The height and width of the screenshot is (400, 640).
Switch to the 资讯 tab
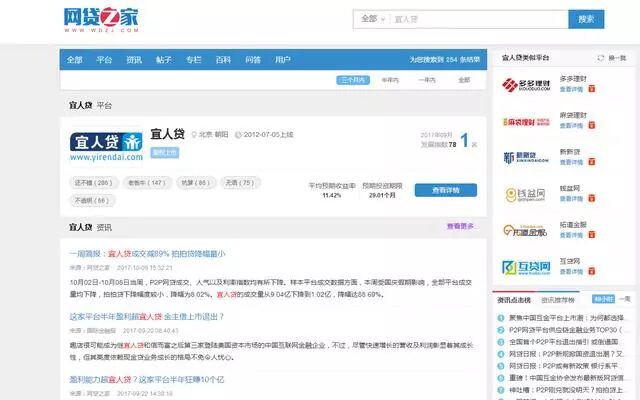[134, 60]
